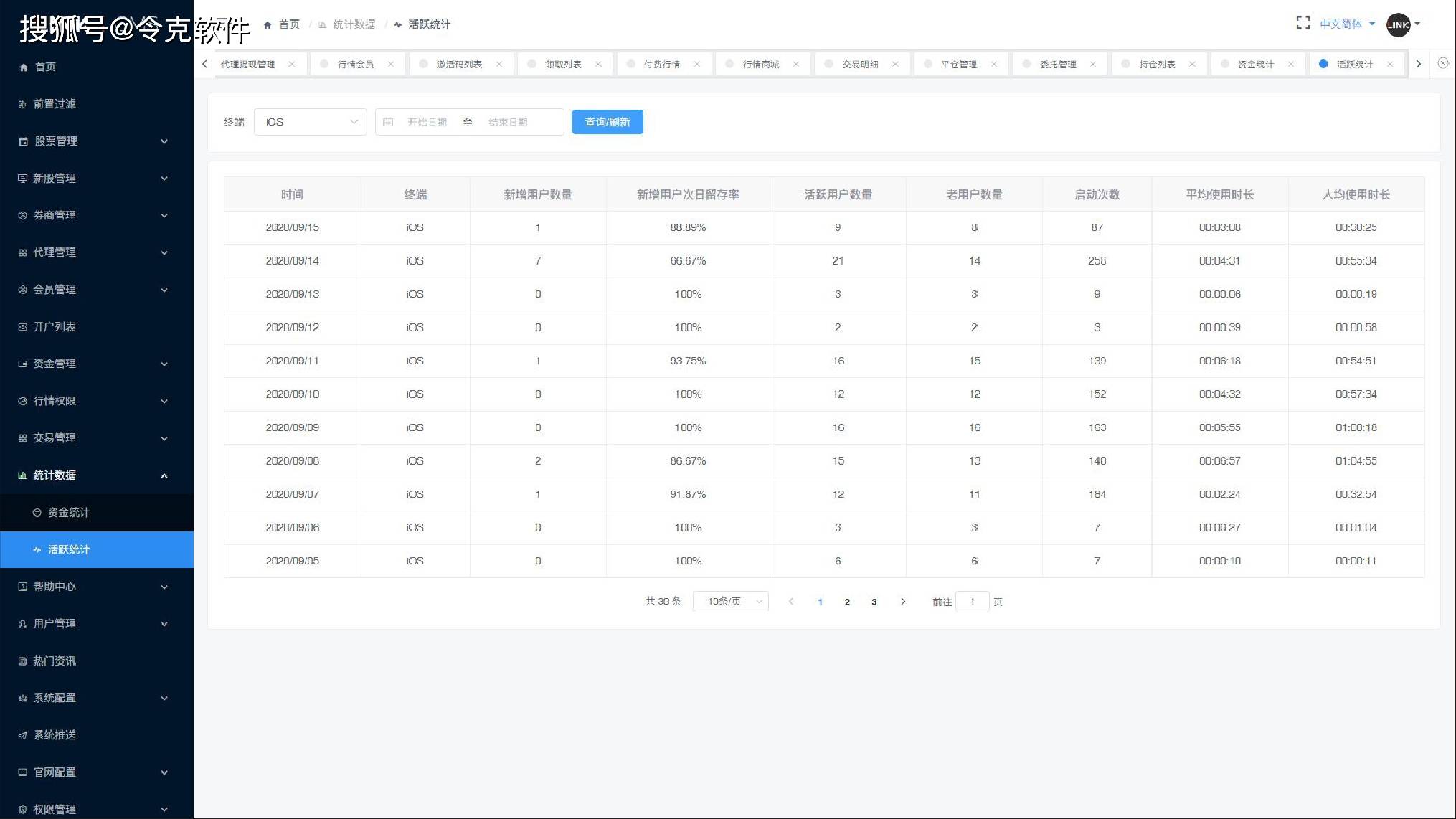Close the 激活码列表 tab

499,64
